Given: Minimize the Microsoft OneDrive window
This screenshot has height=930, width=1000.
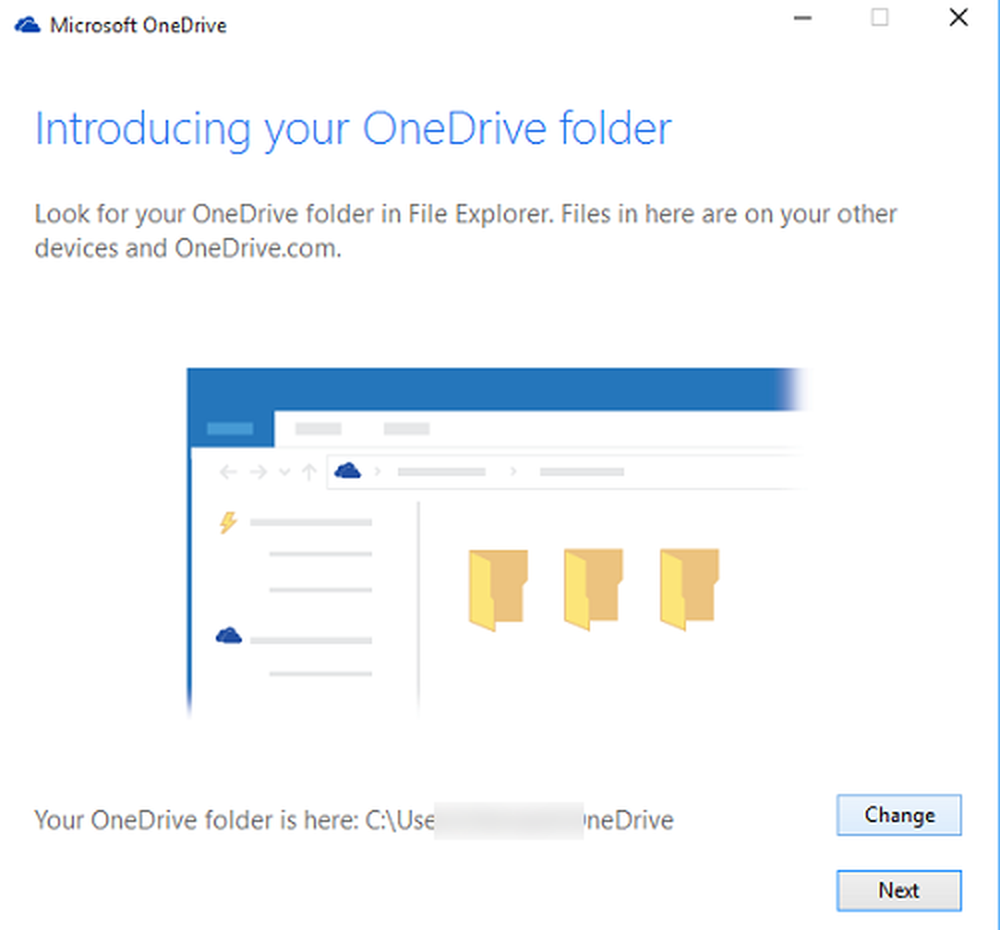Looking at the screenshot, I should pos(802,18).
